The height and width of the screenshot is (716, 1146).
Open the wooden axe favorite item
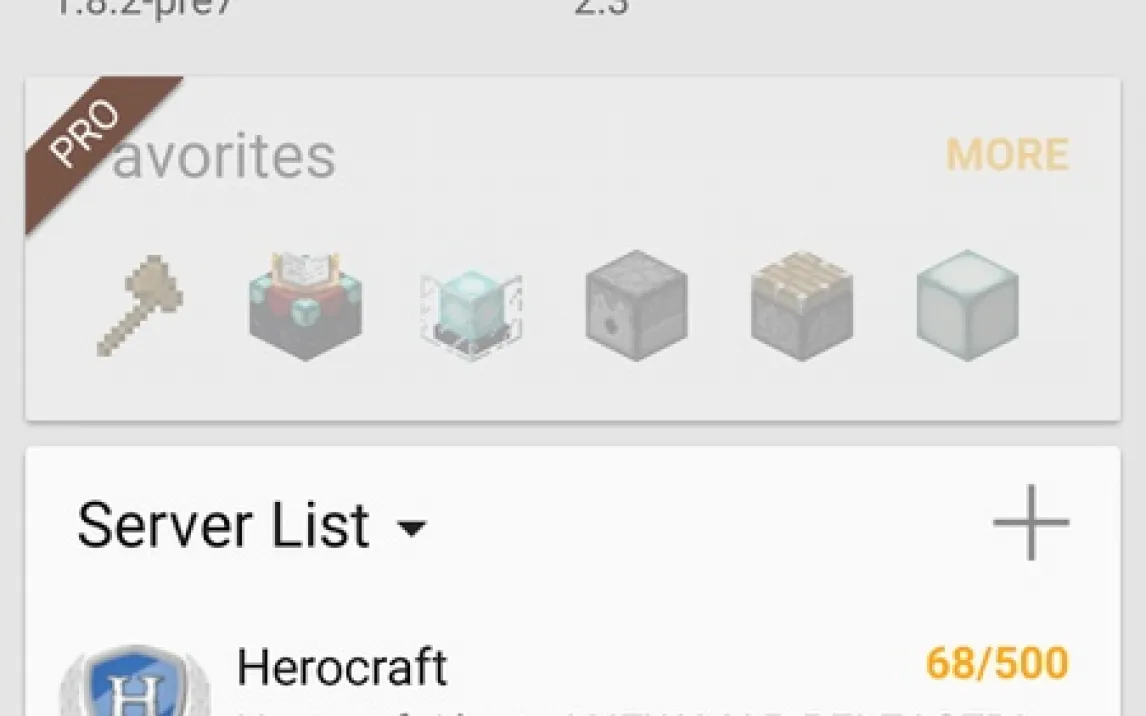pyautogui.click(x=140, y=305)
